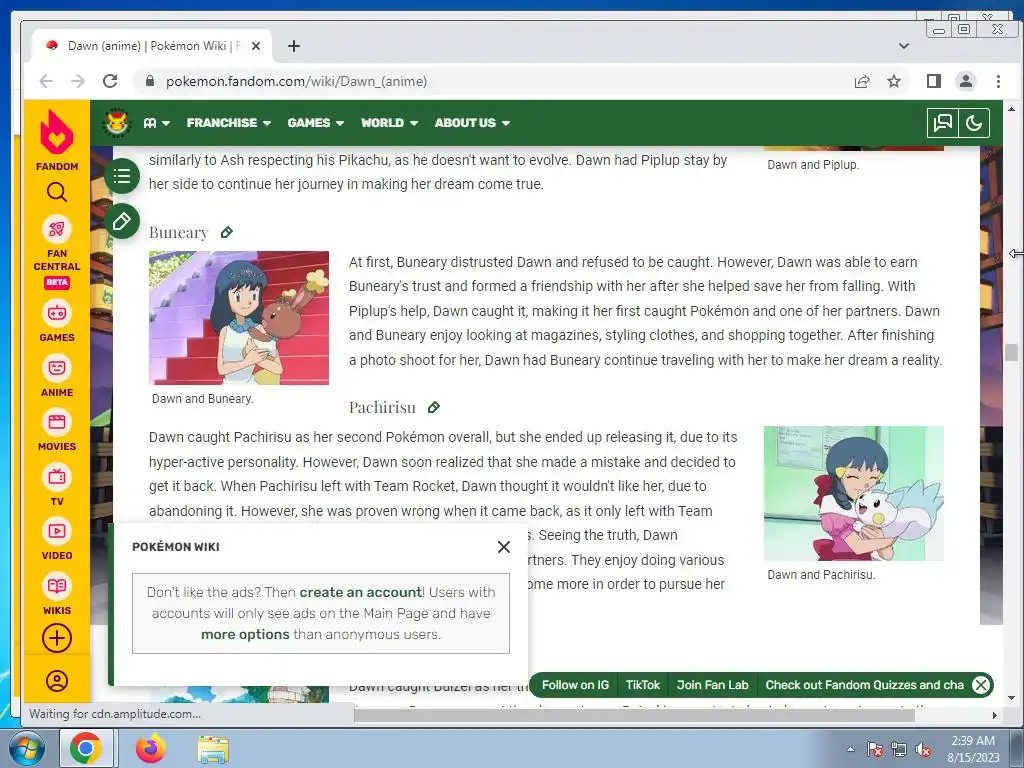Open the Games sidebar icon

[57, 313]
